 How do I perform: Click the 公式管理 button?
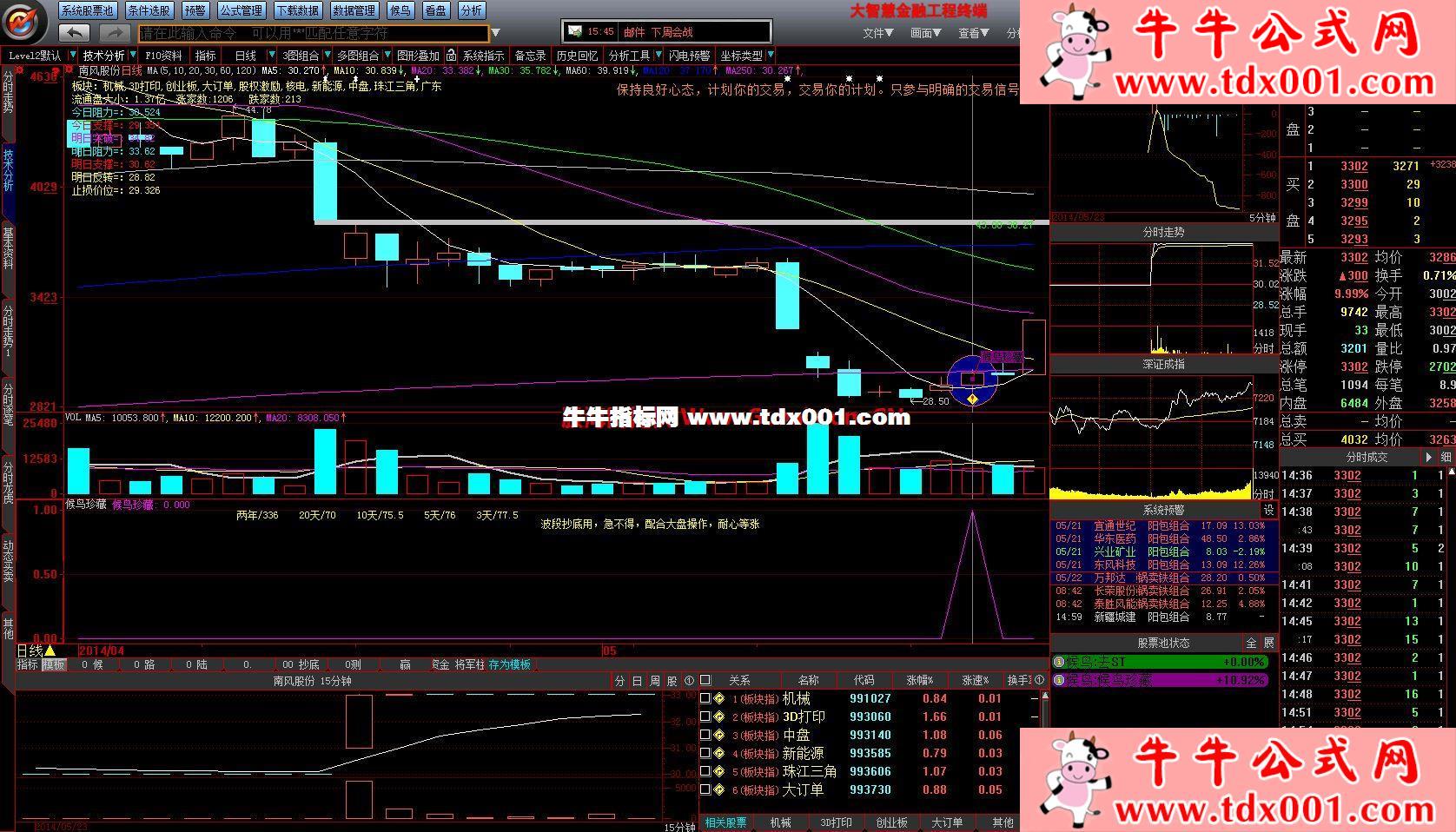(241, 10)
